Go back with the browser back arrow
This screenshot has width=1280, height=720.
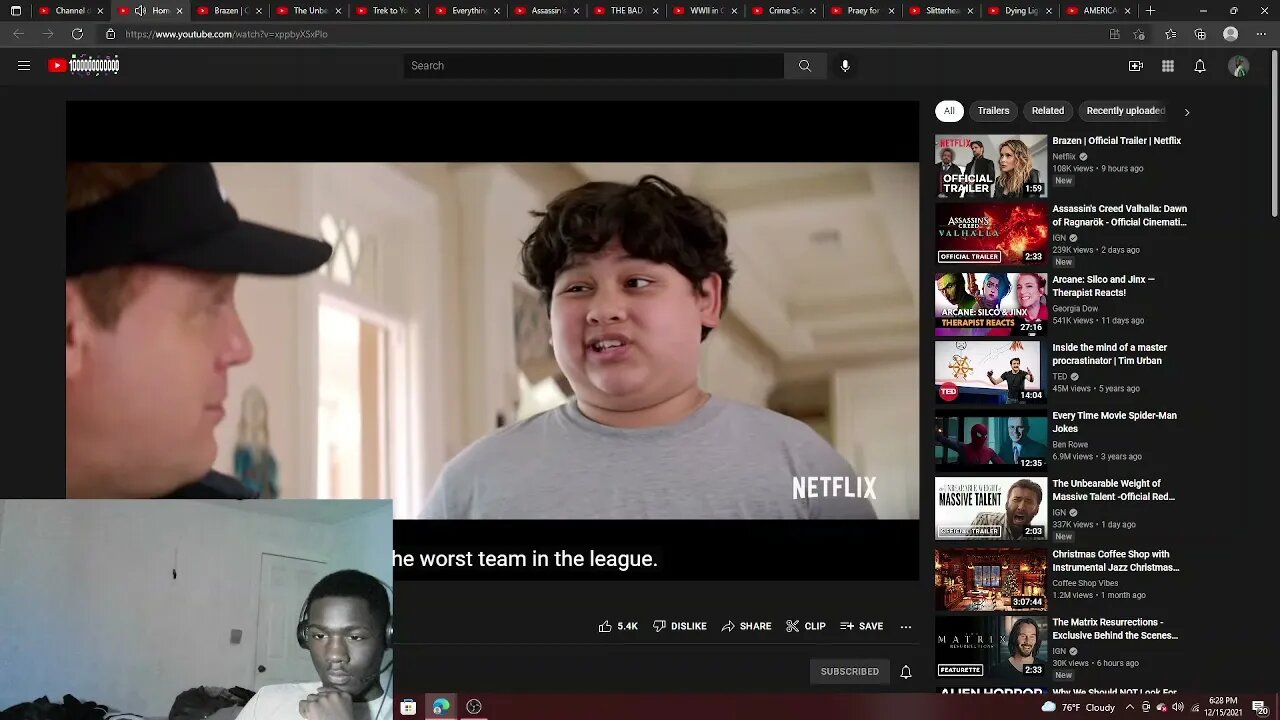18,34
